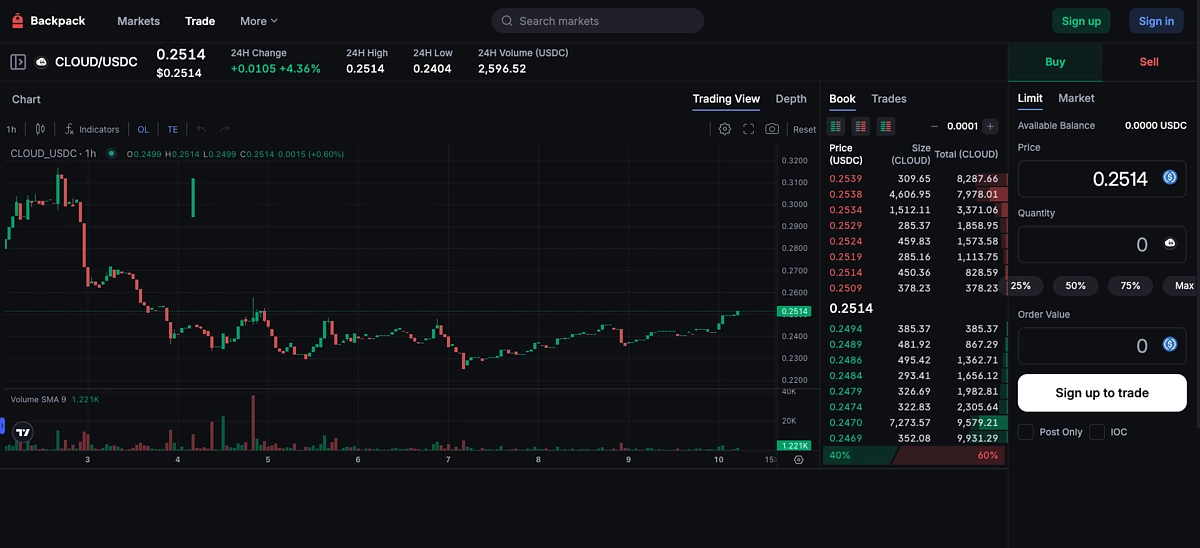Click the green Sign up button
The image size is (1200, 548).
point(1081,21)
